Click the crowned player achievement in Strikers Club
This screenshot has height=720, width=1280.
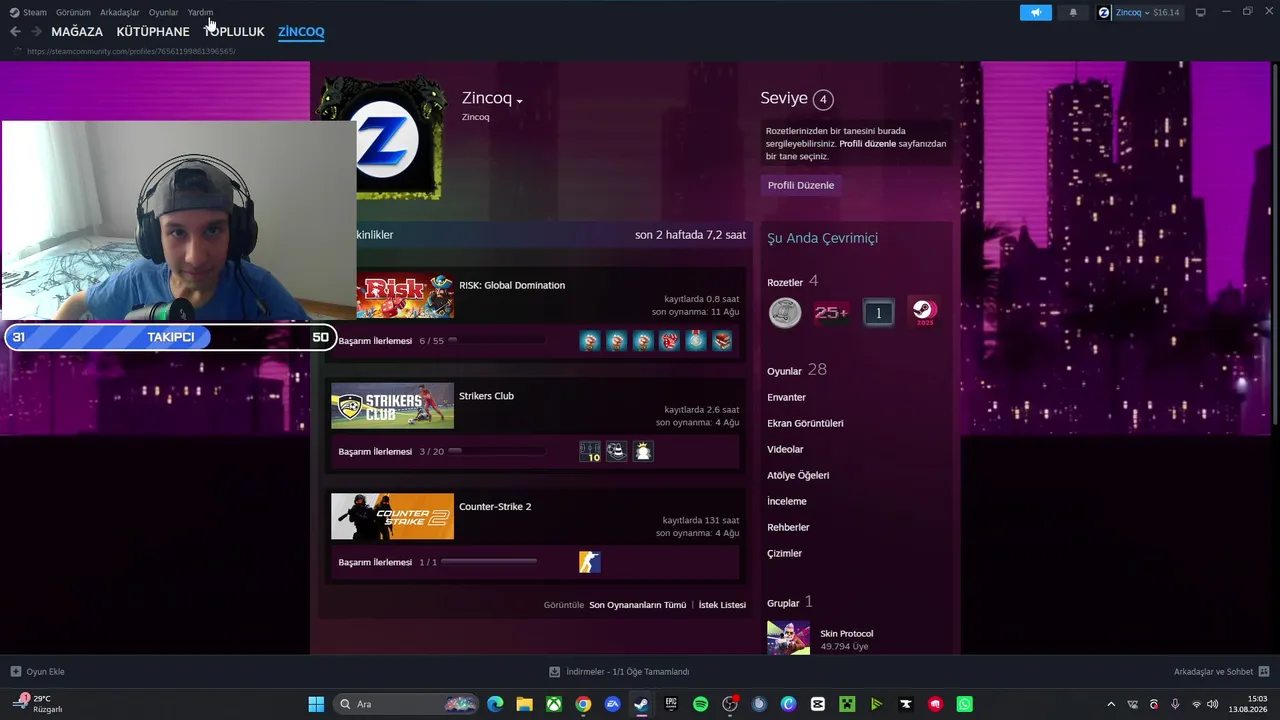pos(643,452)
